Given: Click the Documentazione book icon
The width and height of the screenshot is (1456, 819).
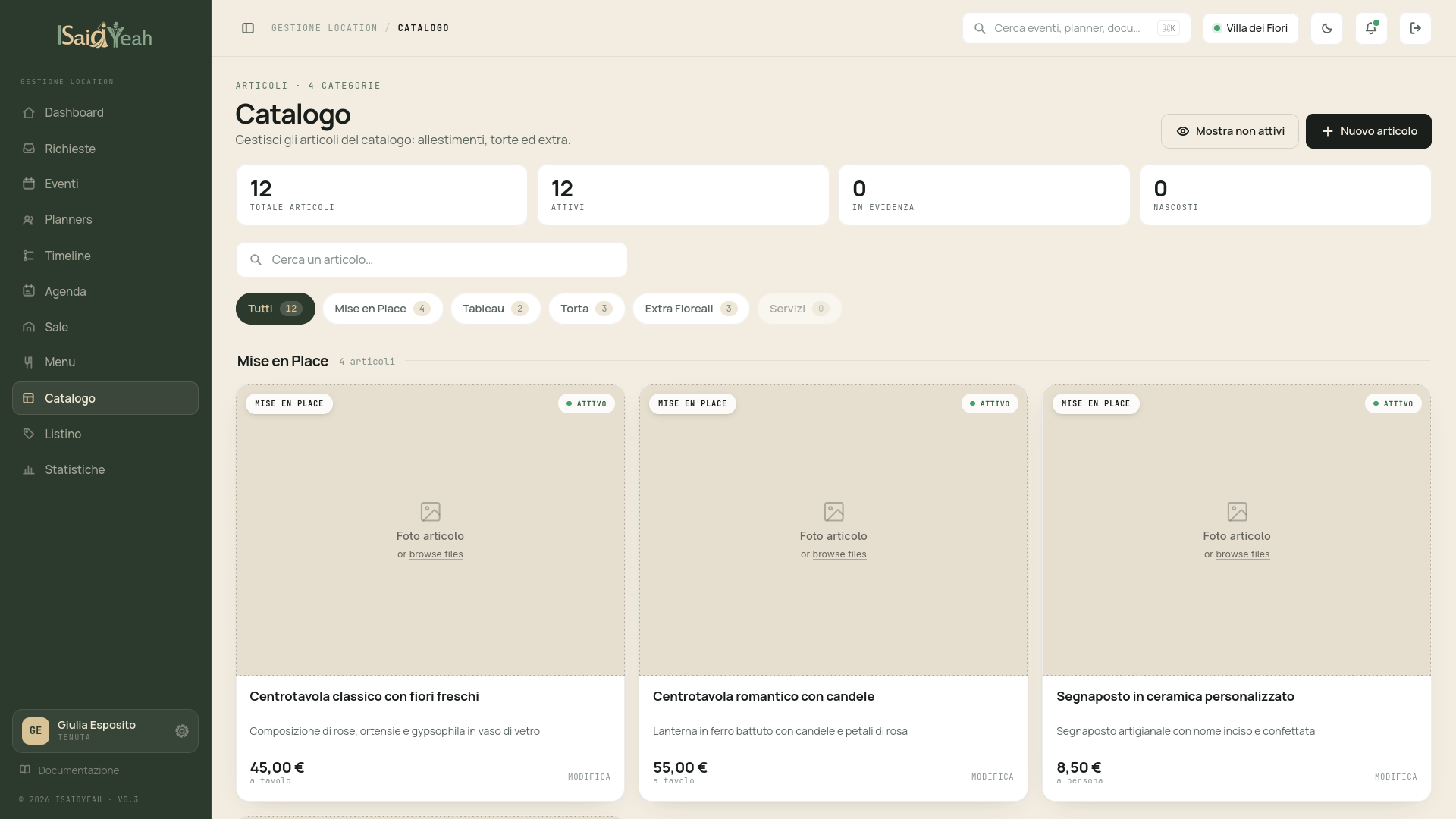Looking at the screenshot, I should [25, 770].
